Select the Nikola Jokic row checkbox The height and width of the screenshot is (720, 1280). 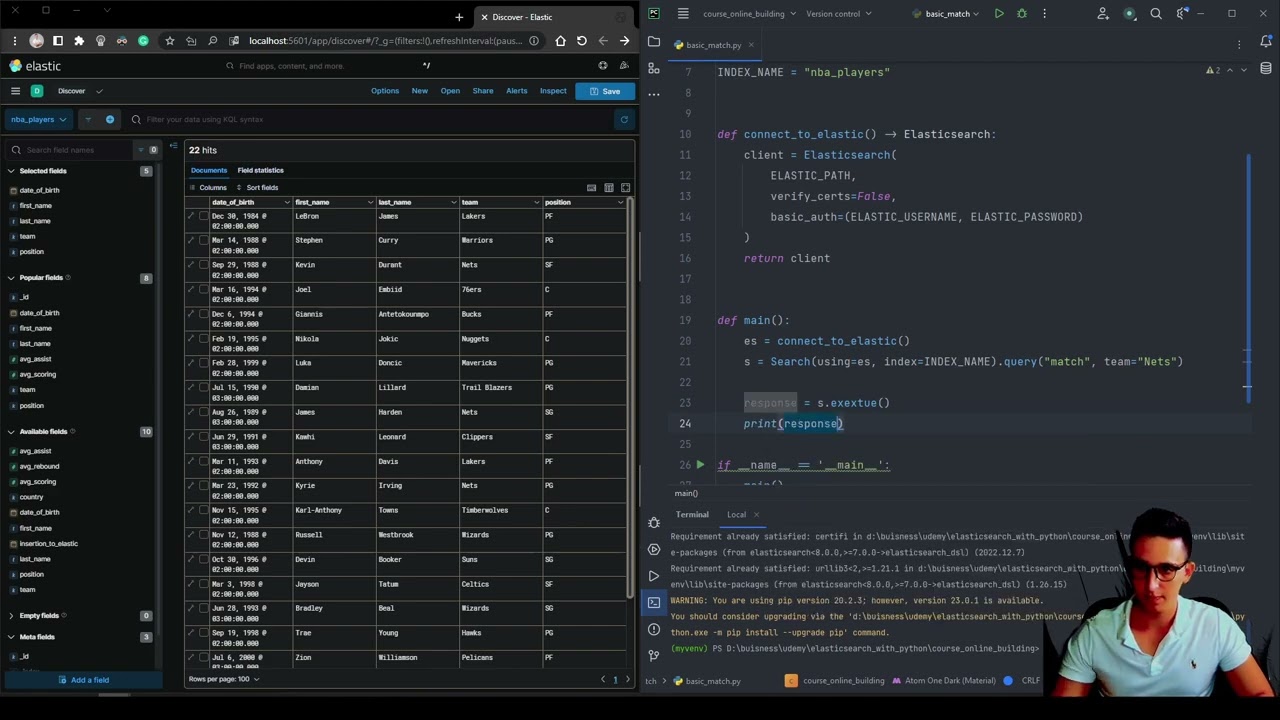[204, 339]
